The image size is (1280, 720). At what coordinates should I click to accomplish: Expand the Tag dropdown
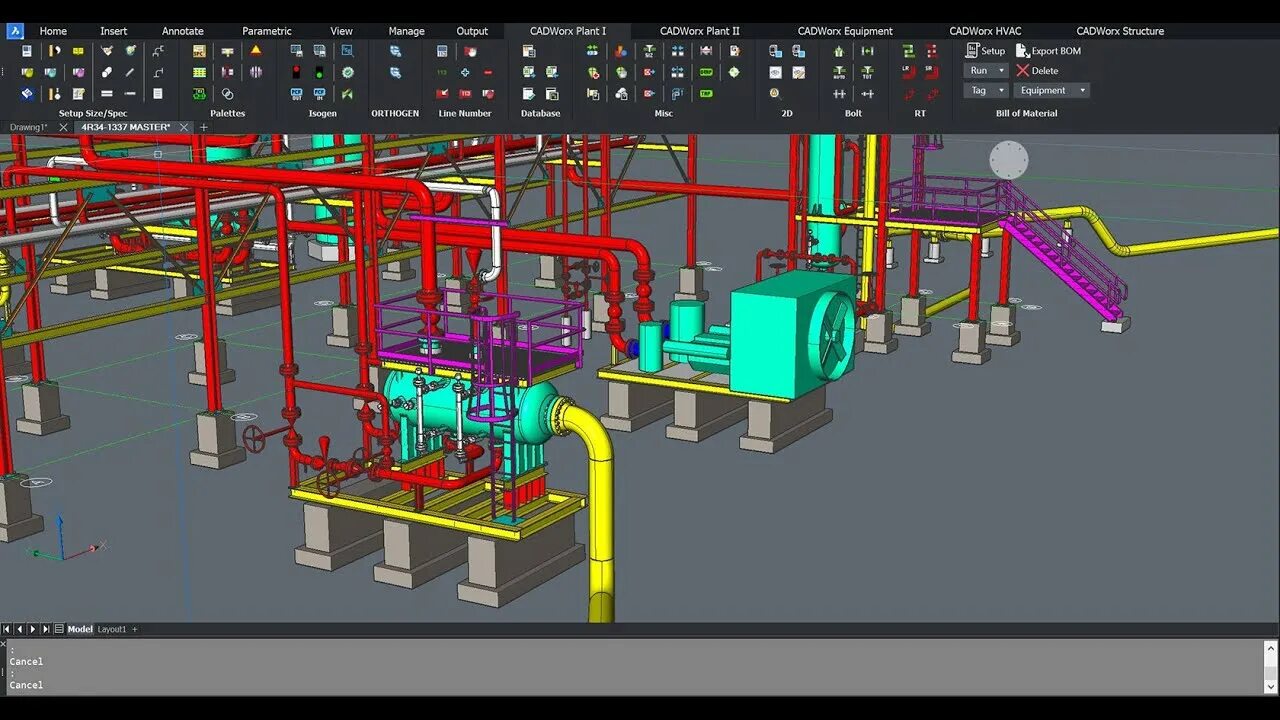[x=986, y=90]
